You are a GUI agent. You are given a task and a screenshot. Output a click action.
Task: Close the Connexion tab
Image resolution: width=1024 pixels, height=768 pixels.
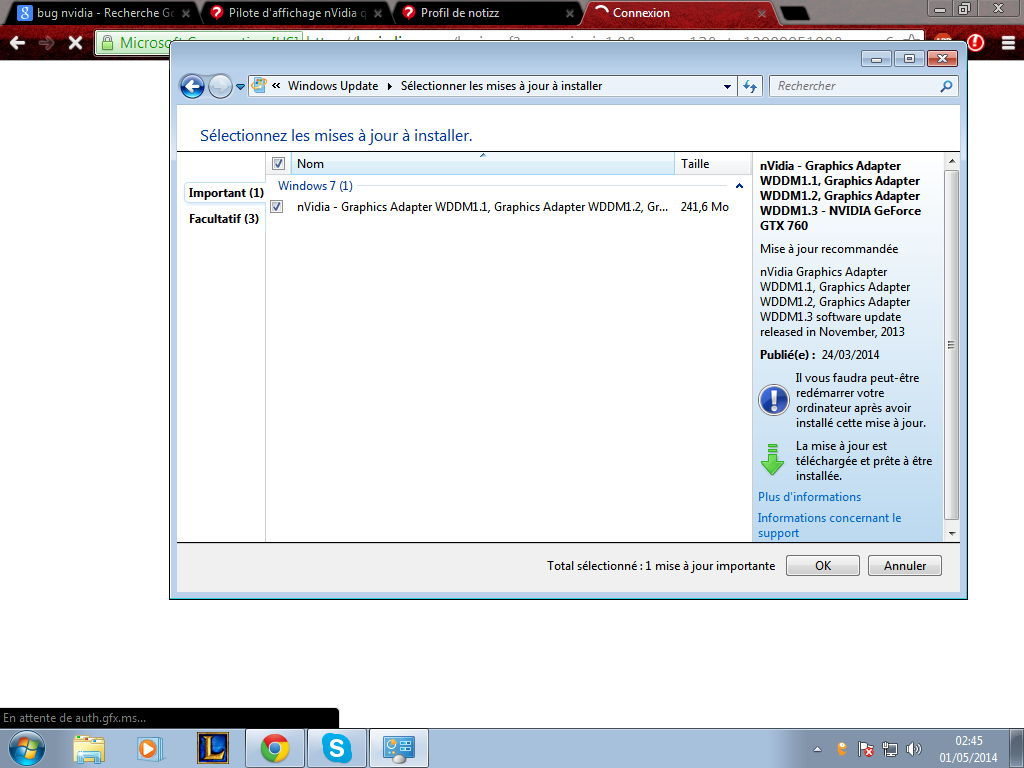click(x=761, y=13)
